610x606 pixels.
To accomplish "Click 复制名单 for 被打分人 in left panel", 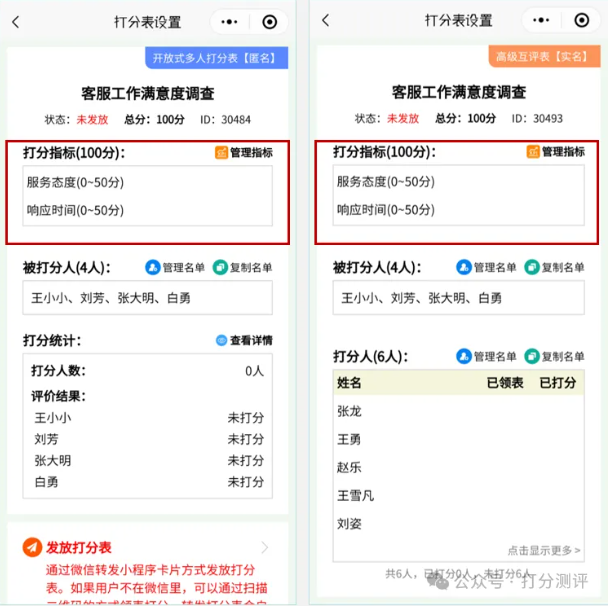I will click(242, 268).
